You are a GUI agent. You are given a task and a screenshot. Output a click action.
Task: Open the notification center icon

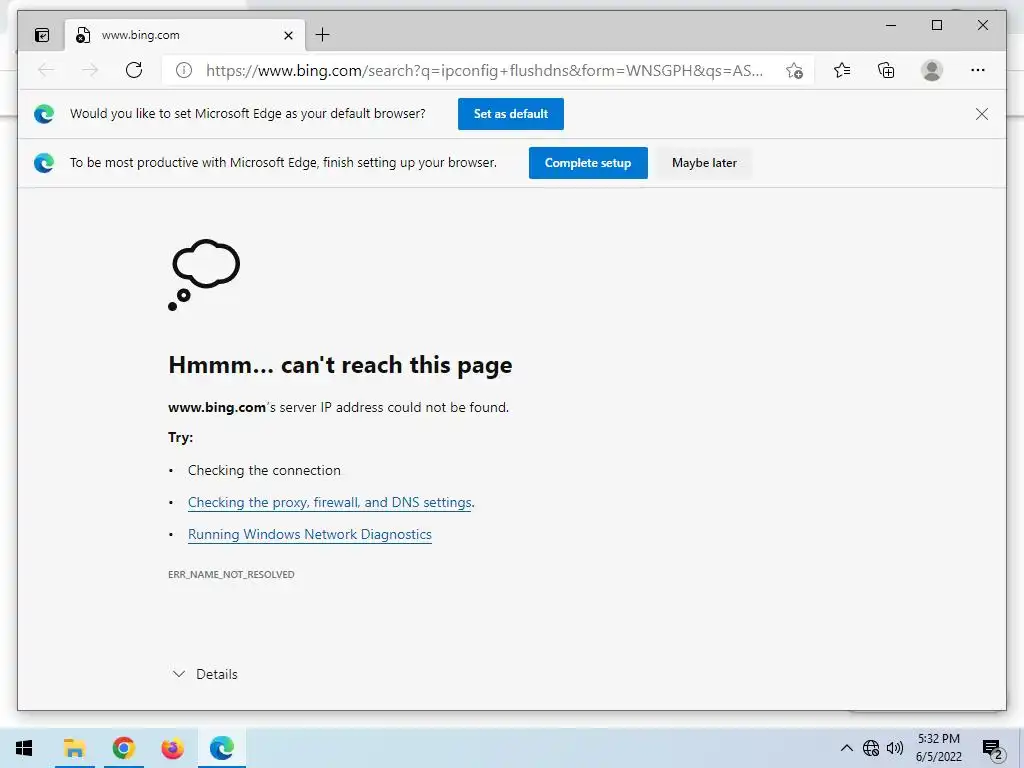point(992,748)
